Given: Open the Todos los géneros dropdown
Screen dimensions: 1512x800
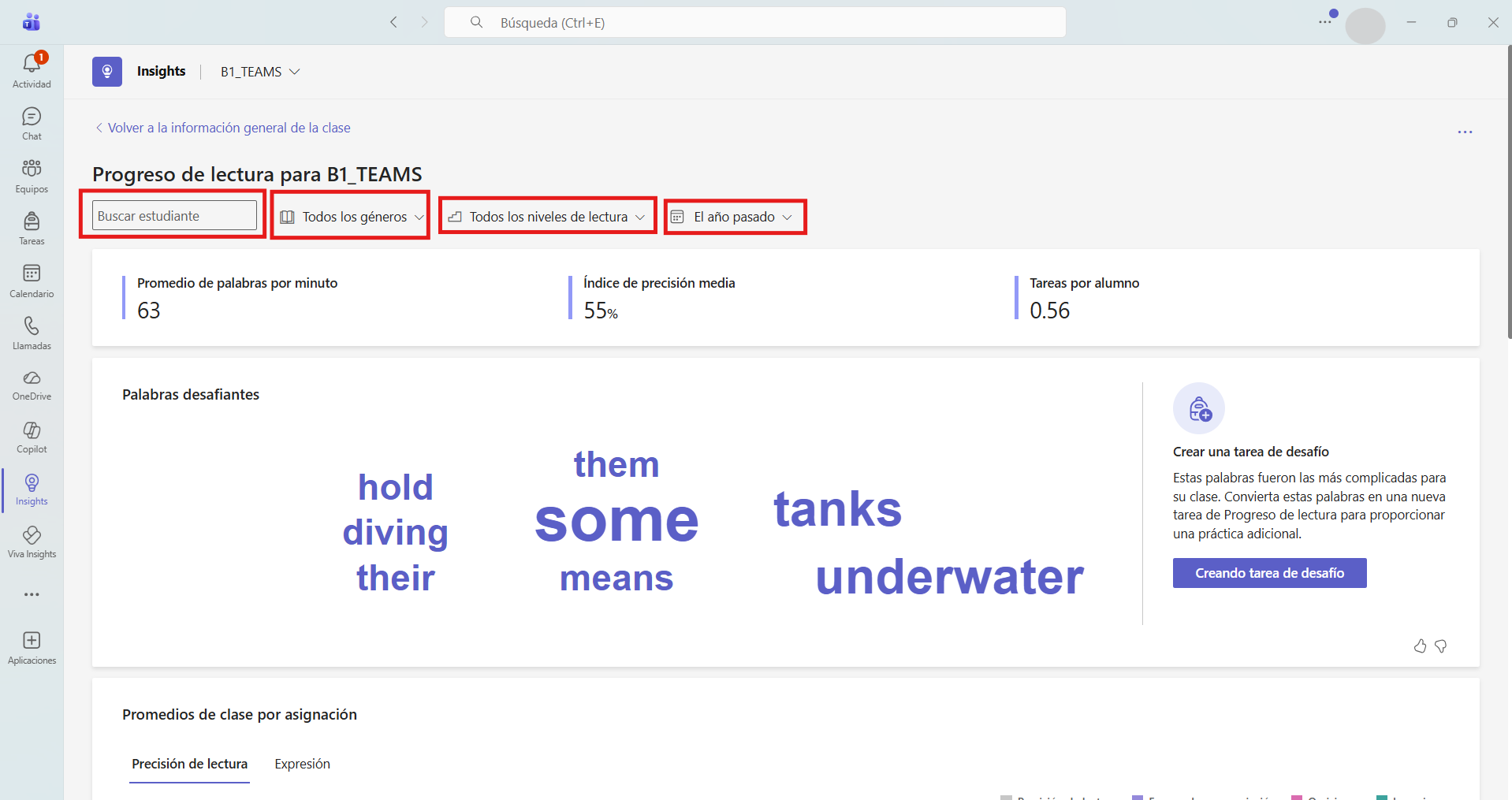Looking at the screenshot, I should tap(352, 217).
